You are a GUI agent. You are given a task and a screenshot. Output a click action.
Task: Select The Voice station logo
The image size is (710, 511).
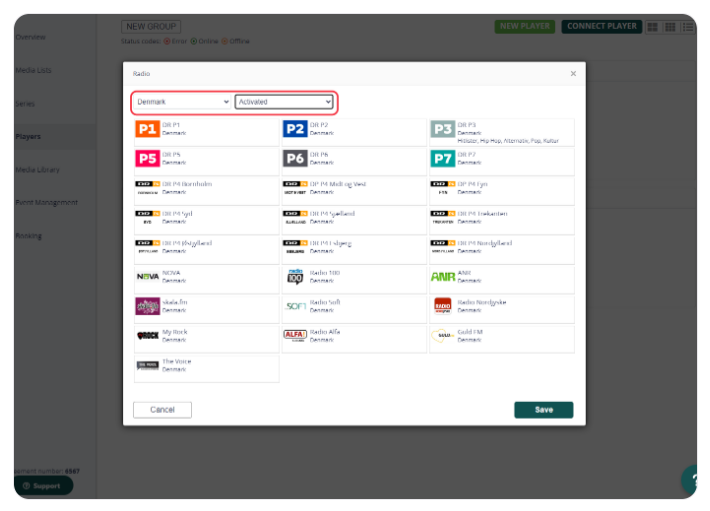tap(148, 365)
